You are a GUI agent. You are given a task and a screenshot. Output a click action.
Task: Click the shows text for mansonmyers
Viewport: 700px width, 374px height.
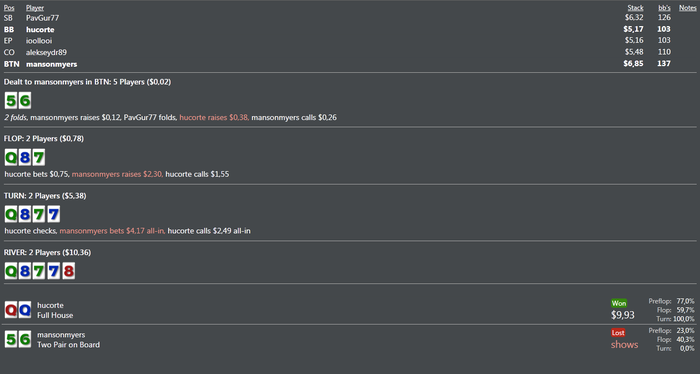[x=624, y=345]
